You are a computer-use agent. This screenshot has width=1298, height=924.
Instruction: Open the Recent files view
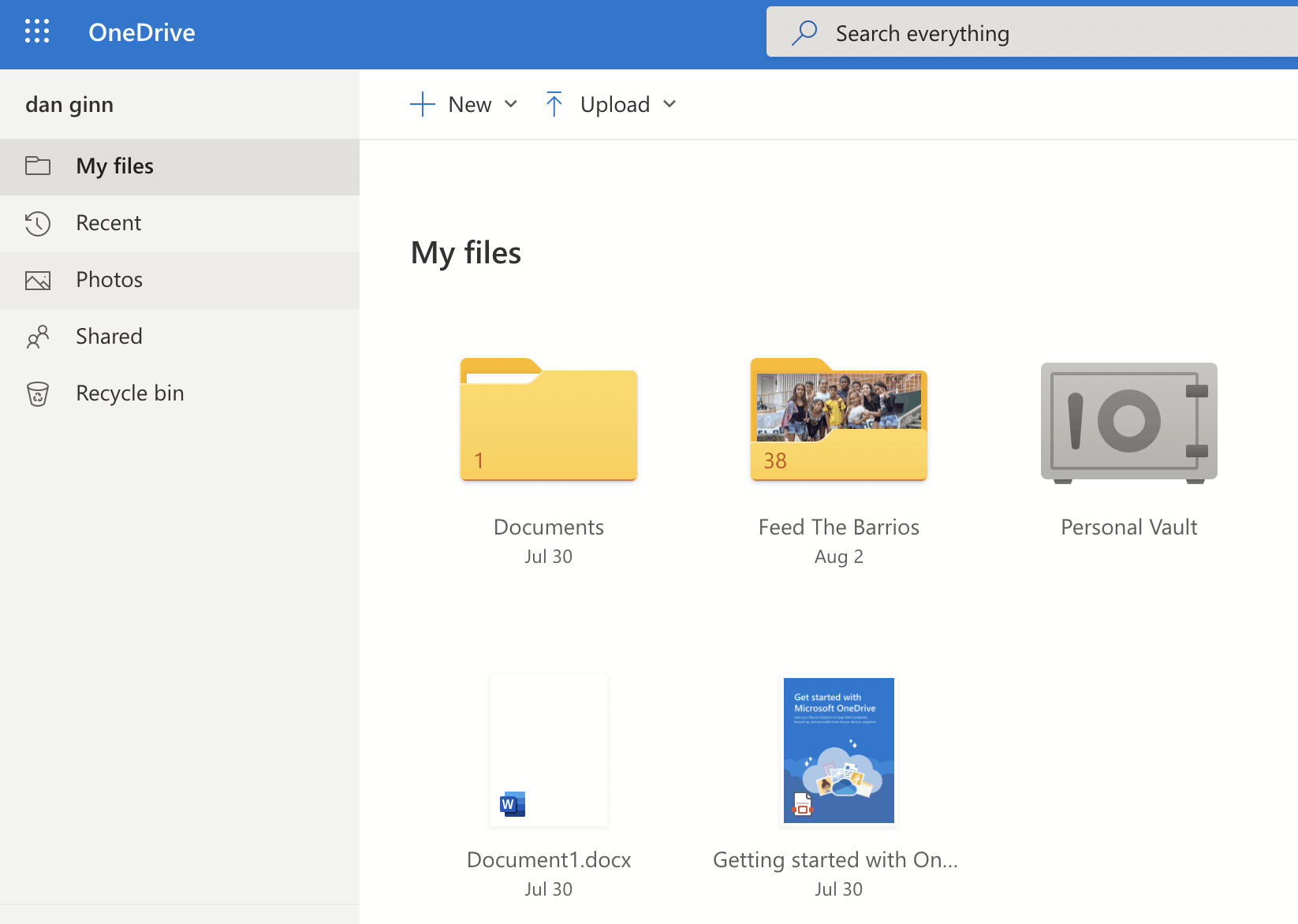[x=108, y=223]
